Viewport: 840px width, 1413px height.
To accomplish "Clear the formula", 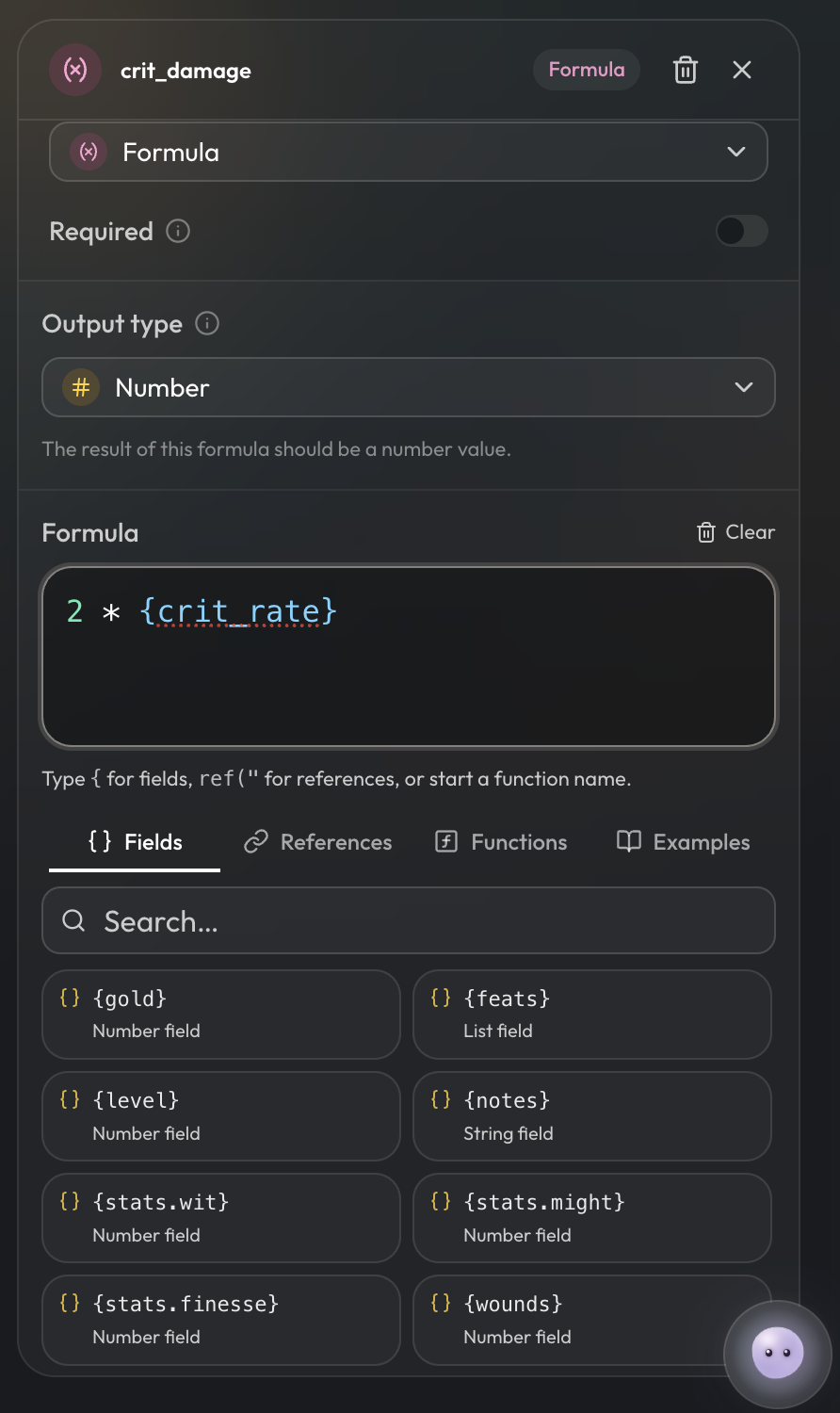I will tap(735, 532).
